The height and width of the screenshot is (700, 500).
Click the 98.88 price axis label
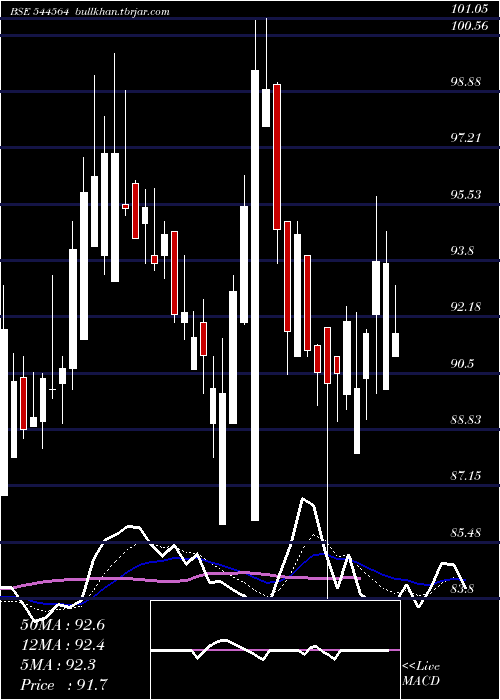[466, 82]
